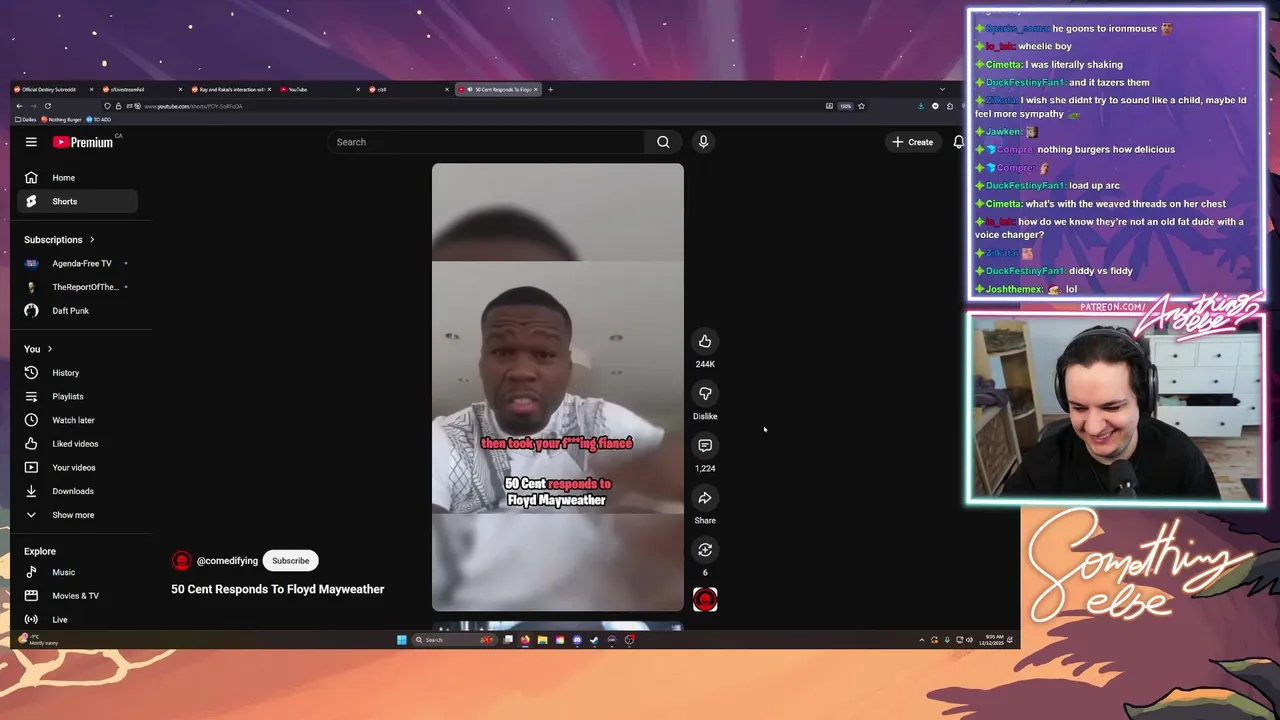
Task: Open Music under Explore
Action: (x=77, y=572)
